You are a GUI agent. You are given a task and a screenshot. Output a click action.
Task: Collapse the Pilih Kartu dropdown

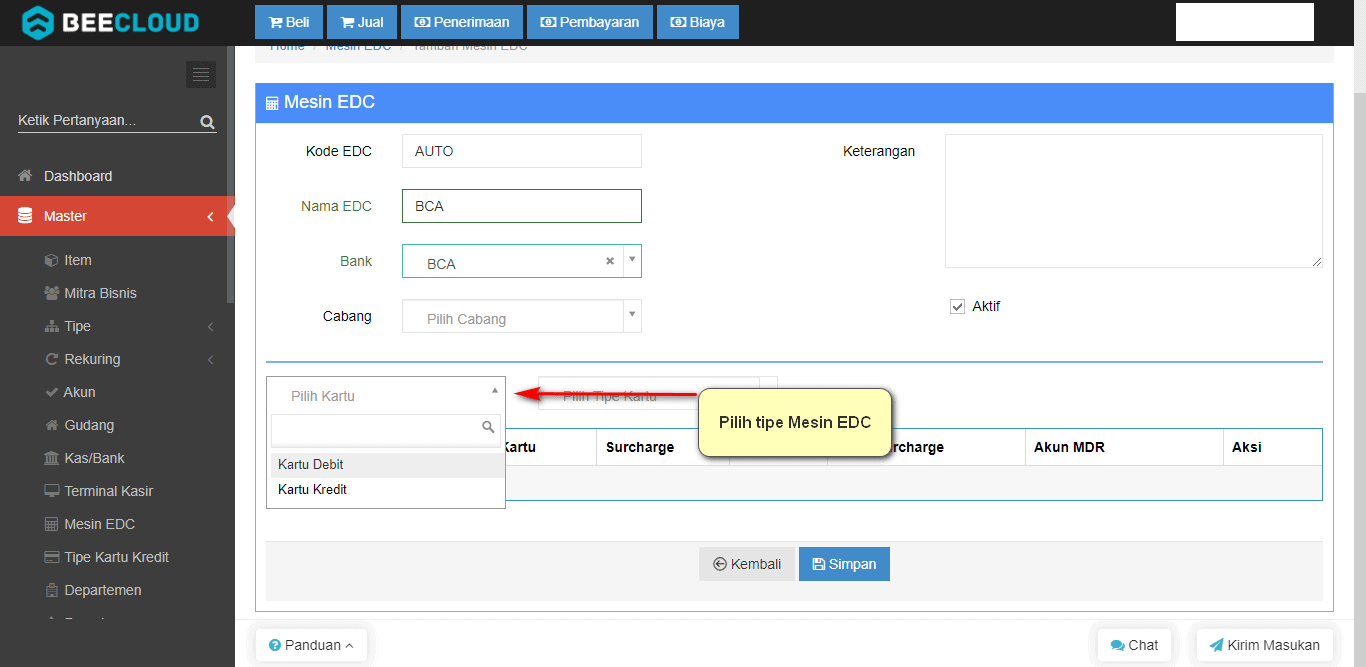pos(494,391)
